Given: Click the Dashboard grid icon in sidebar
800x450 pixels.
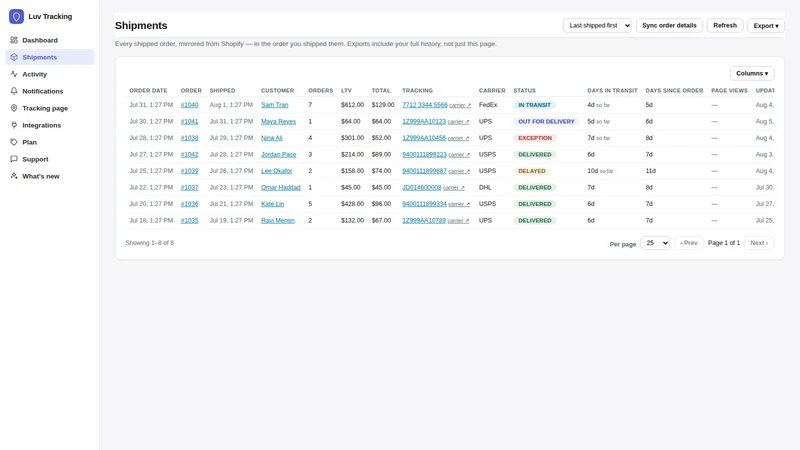Looking at the screenshot, I should click(14, 40).
